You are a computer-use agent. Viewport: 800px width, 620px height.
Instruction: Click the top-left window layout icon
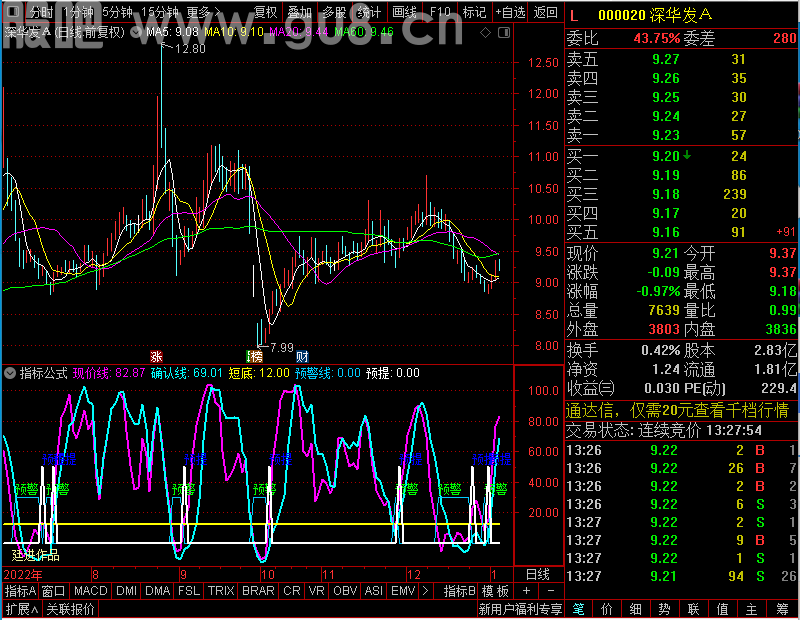coord(13,11)
